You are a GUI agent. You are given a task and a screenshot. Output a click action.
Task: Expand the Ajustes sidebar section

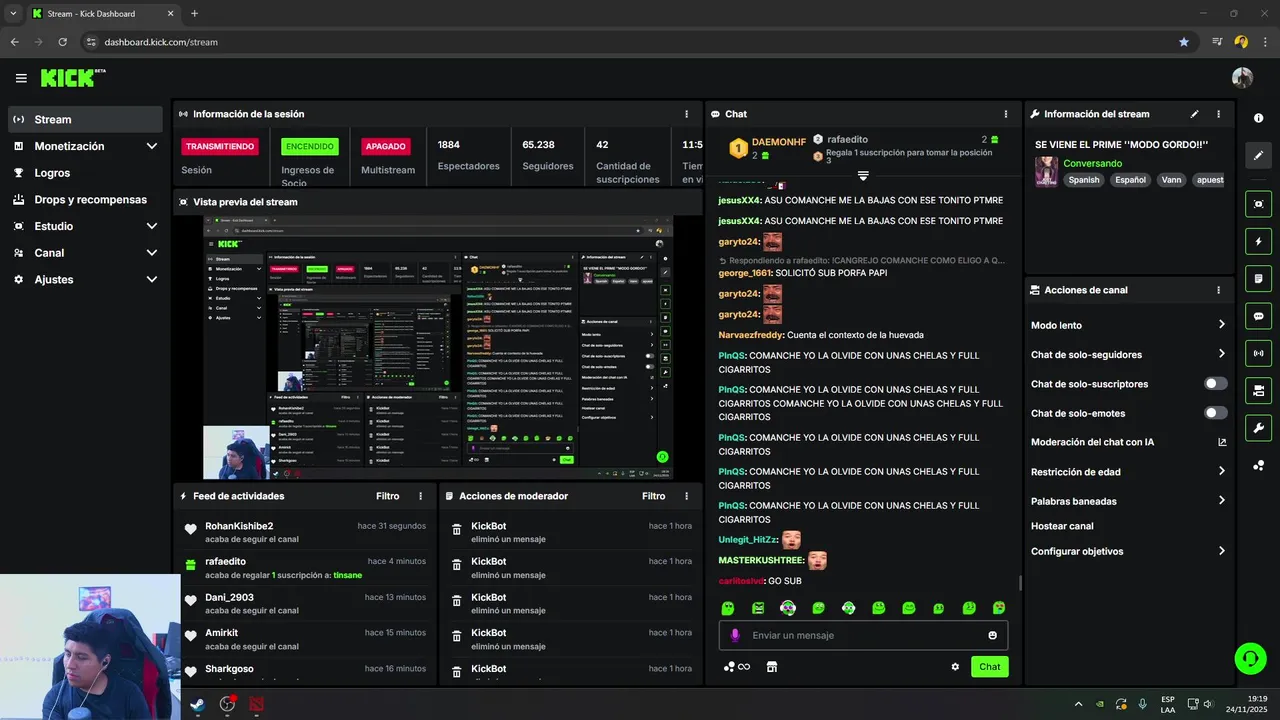[151, 280]
